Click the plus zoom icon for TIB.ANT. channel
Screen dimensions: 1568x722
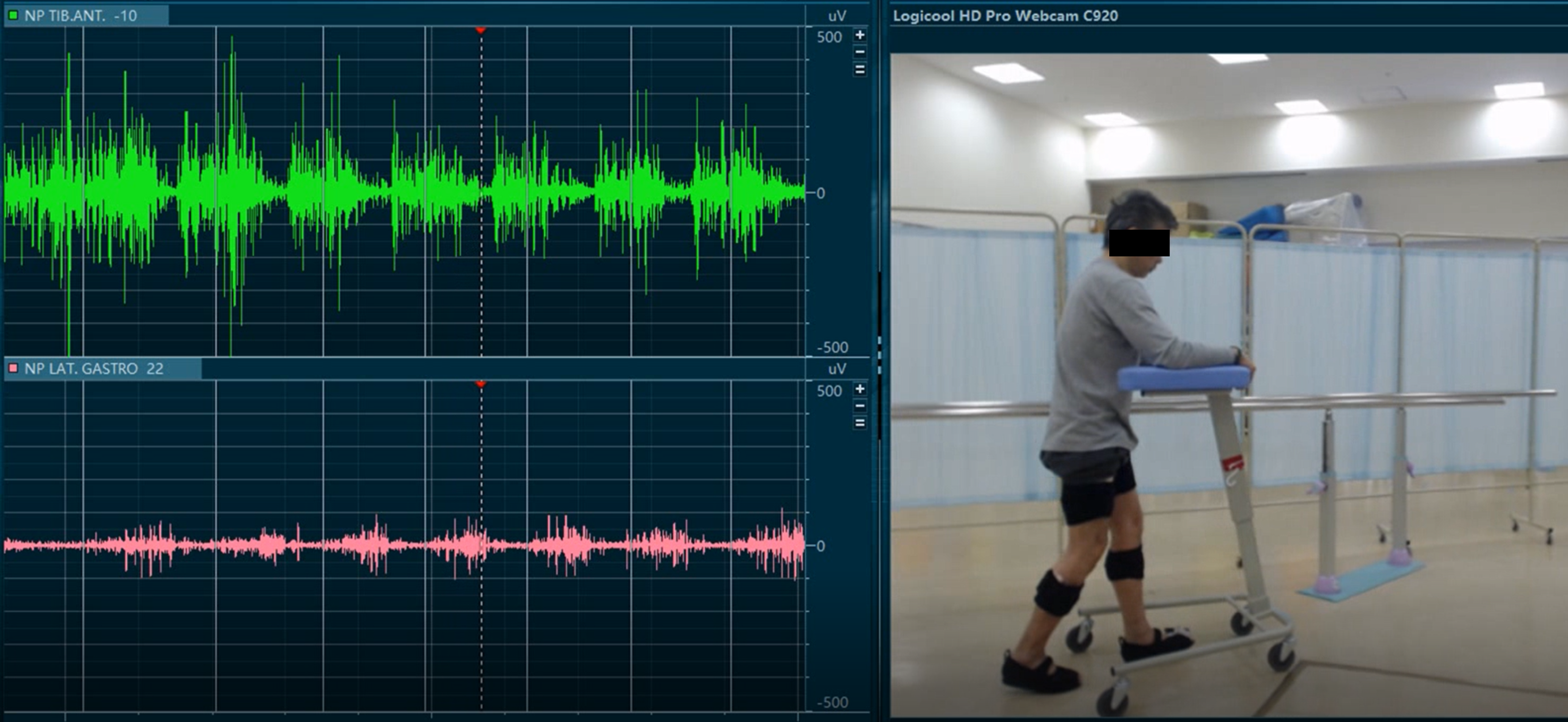[x=860, y=36]
